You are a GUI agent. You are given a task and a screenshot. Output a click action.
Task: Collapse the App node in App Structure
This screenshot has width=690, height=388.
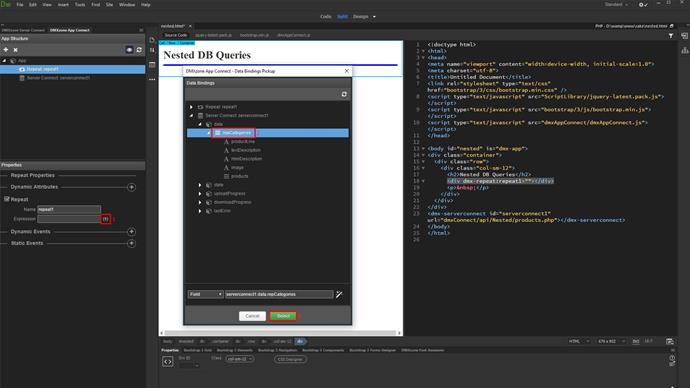pos(4,61)
